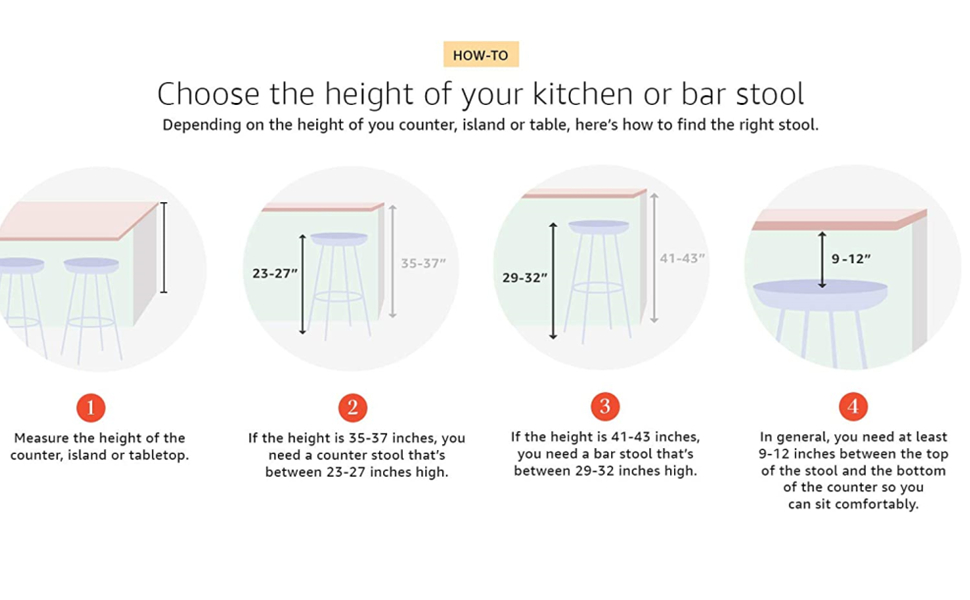
Task: Click the stool clearance illustration circle
Action: 850,310
